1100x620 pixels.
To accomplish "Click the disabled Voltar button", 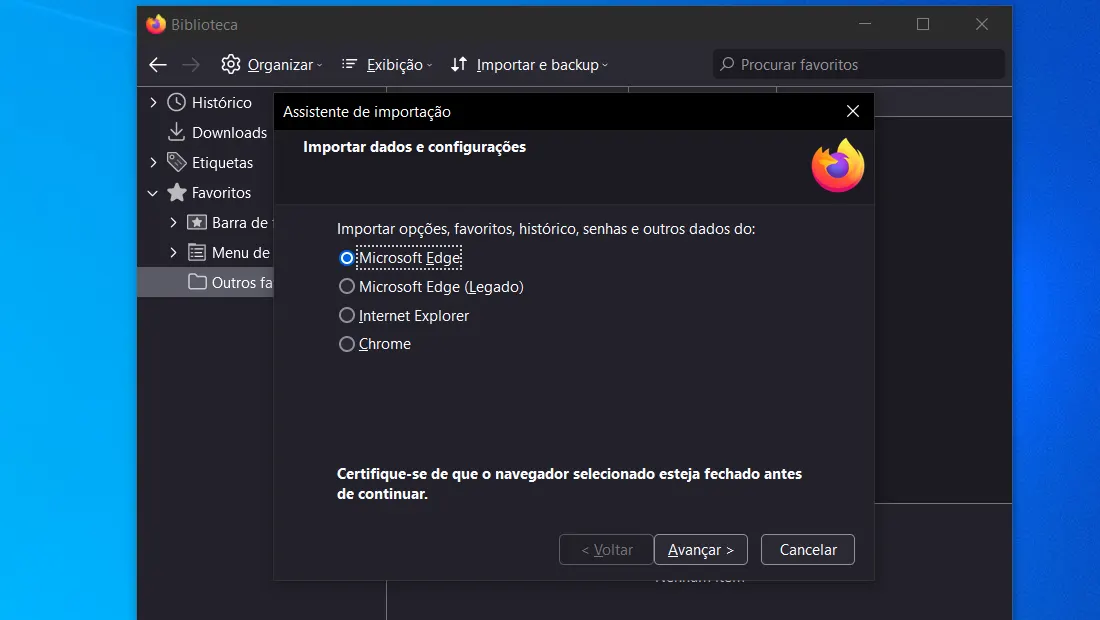I will pyautogui.click(x=607, y=550).
